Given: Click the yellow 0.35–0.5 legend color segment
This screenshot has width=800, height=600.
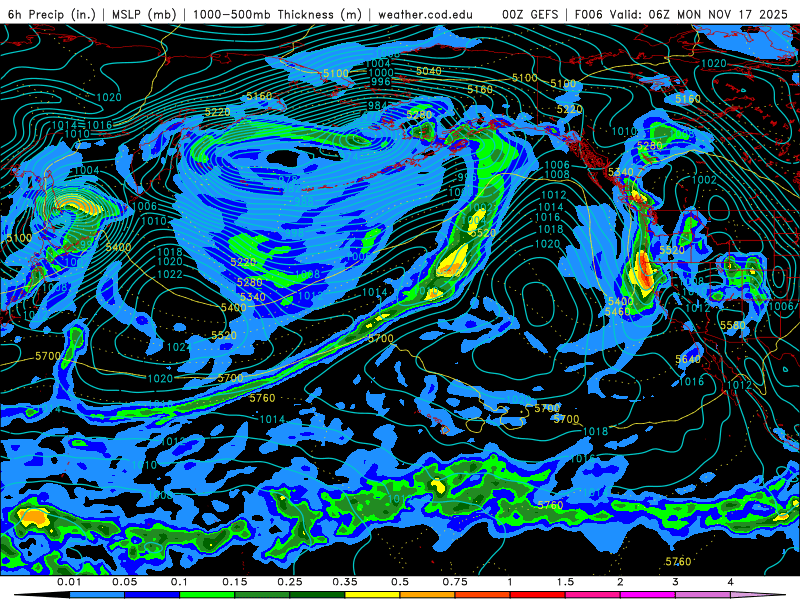Looking at the screenshot, I should point(372,595).
